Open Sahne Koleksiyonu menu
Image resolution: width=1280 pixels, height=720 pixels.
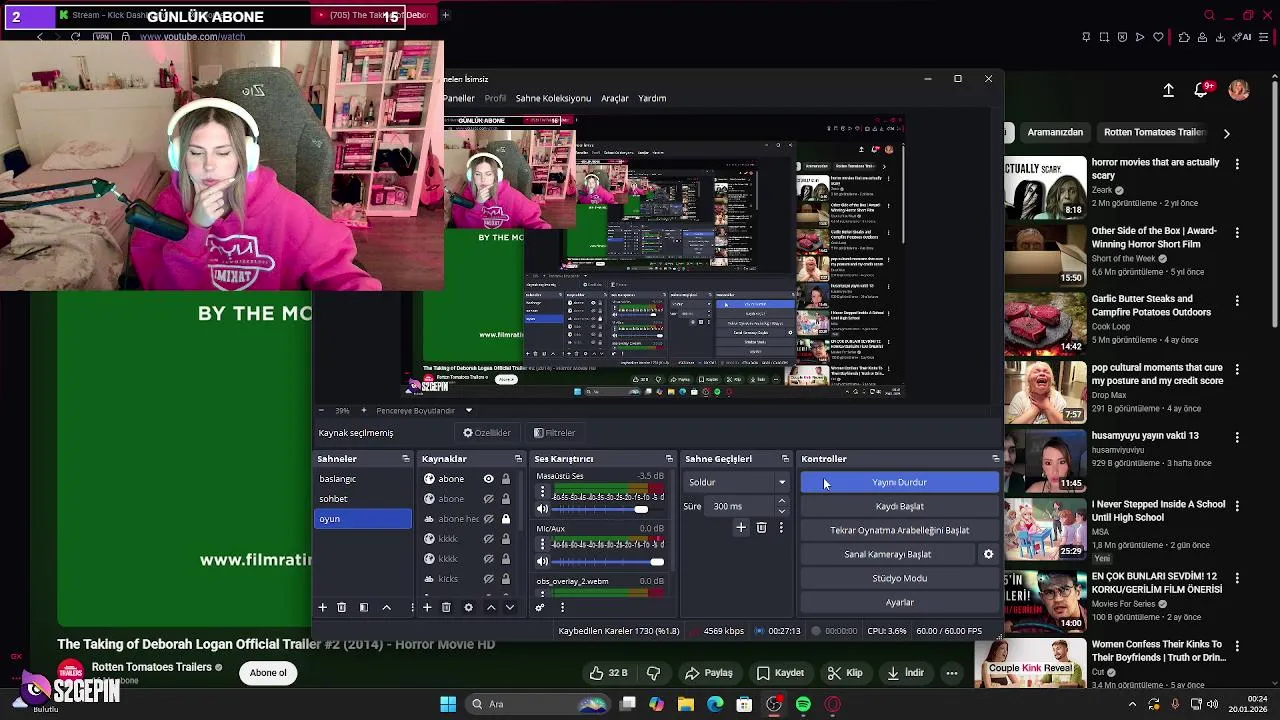pos(553,98)
